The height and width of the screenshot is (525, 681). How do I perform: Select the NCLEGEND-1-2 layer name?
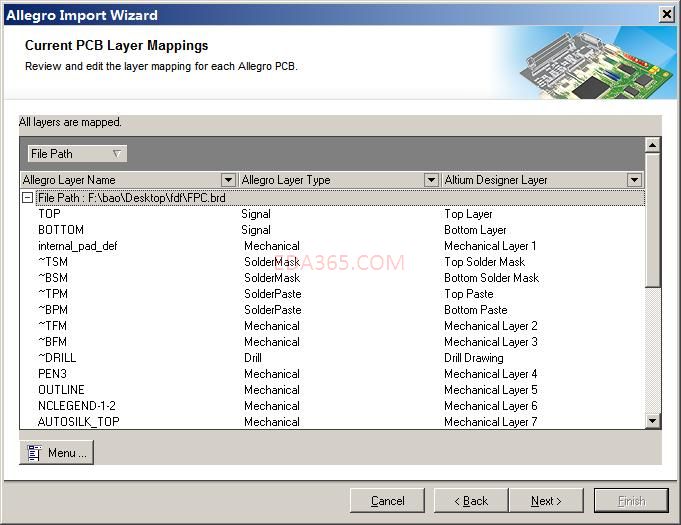(x=77, y=406)
